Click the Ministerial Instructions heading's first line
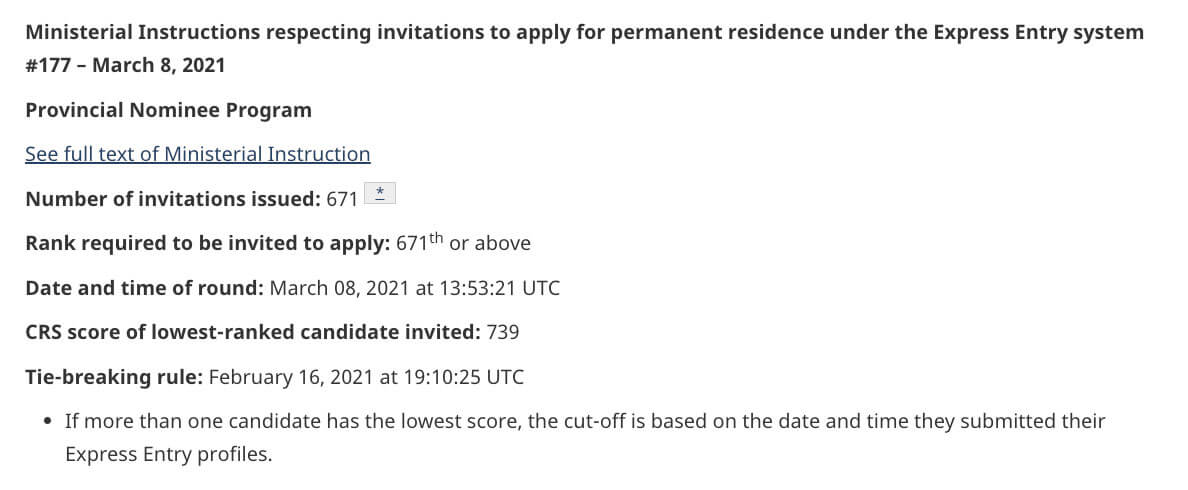 point(584,32)
